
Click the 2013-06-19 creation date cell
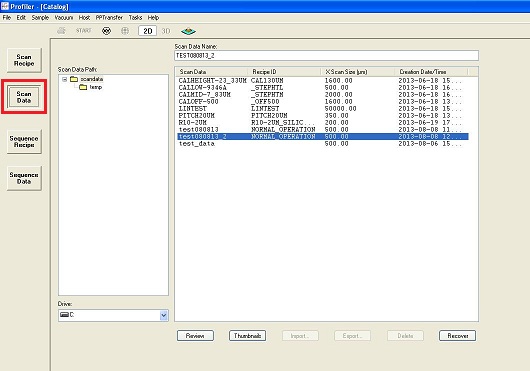point(430,123)
